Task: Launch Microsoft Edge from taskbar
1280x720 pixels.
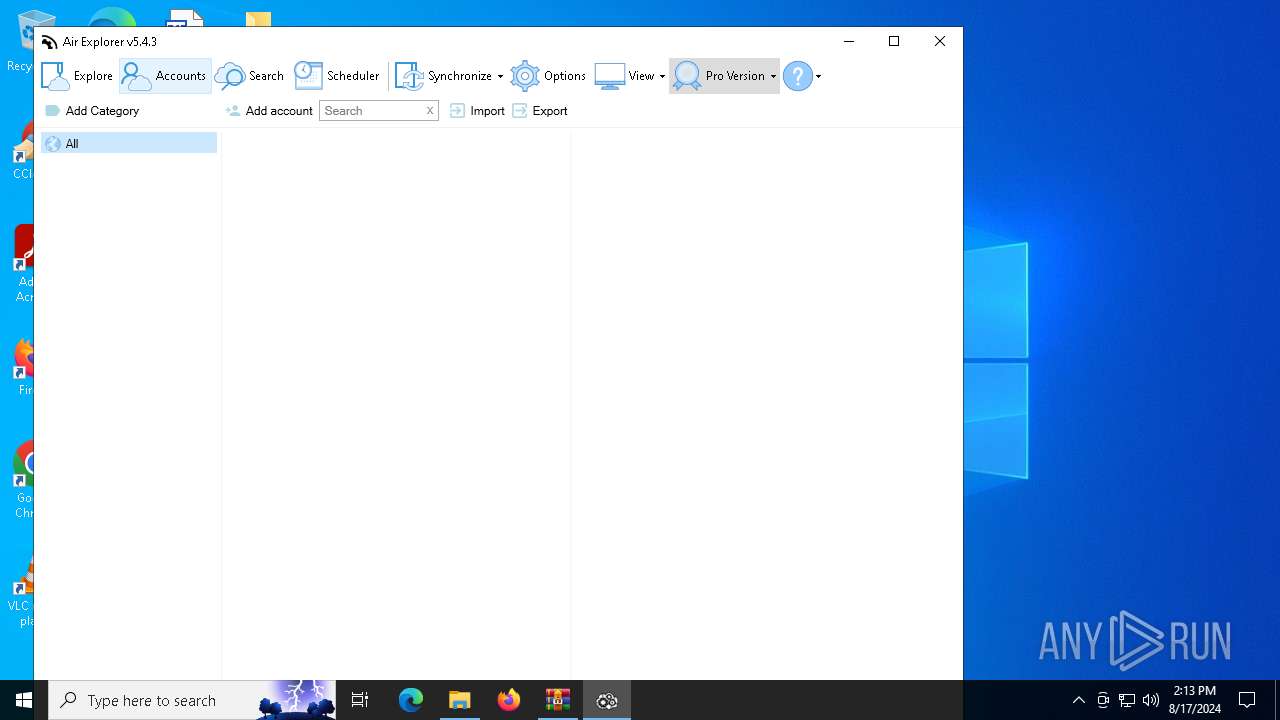Action: 411,700
